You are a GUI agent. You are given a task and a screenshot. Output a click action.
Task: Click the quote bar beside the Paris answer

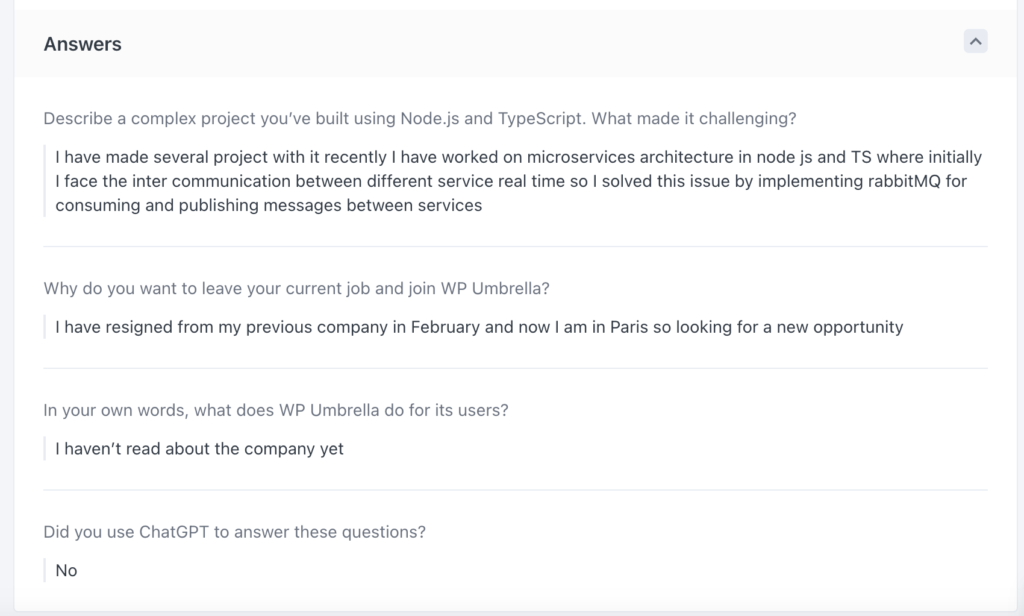tap(44, 327)
